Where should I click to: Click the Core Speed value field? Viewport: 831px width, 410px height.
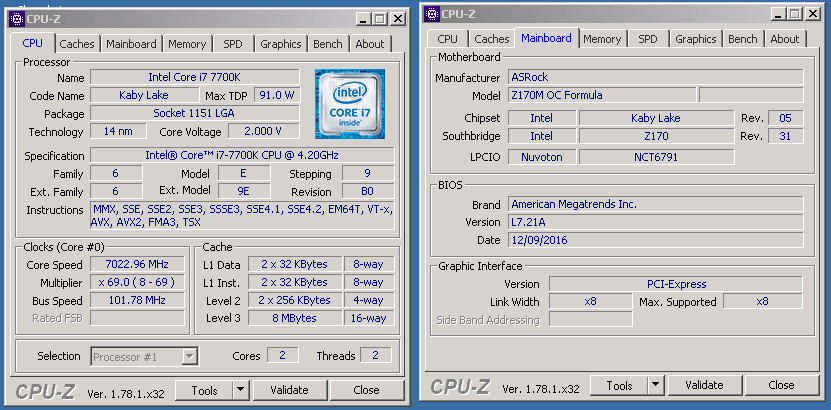tap(137, 265)
